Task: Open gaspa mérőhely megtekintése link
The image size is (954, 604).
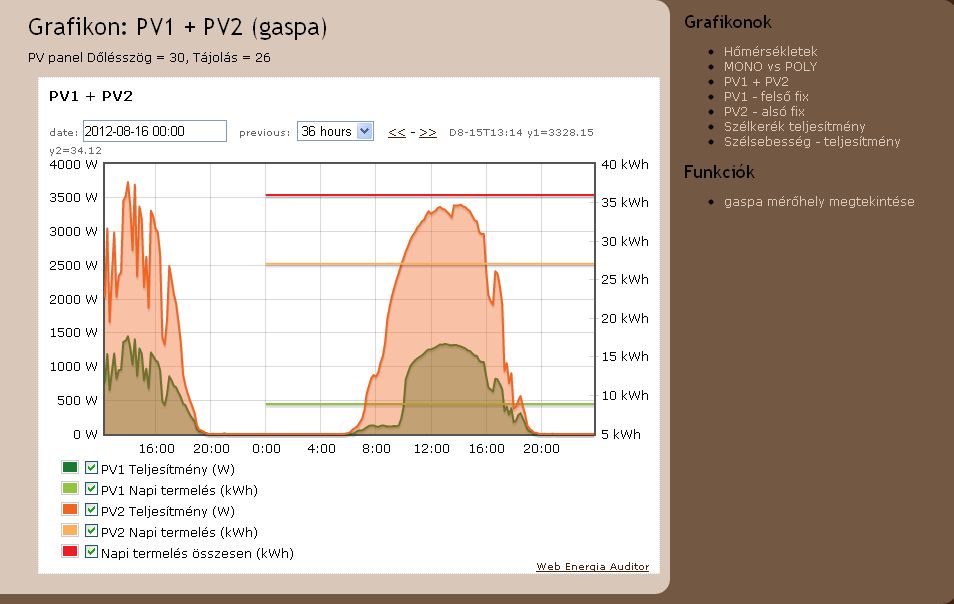Action: point(819,201)
